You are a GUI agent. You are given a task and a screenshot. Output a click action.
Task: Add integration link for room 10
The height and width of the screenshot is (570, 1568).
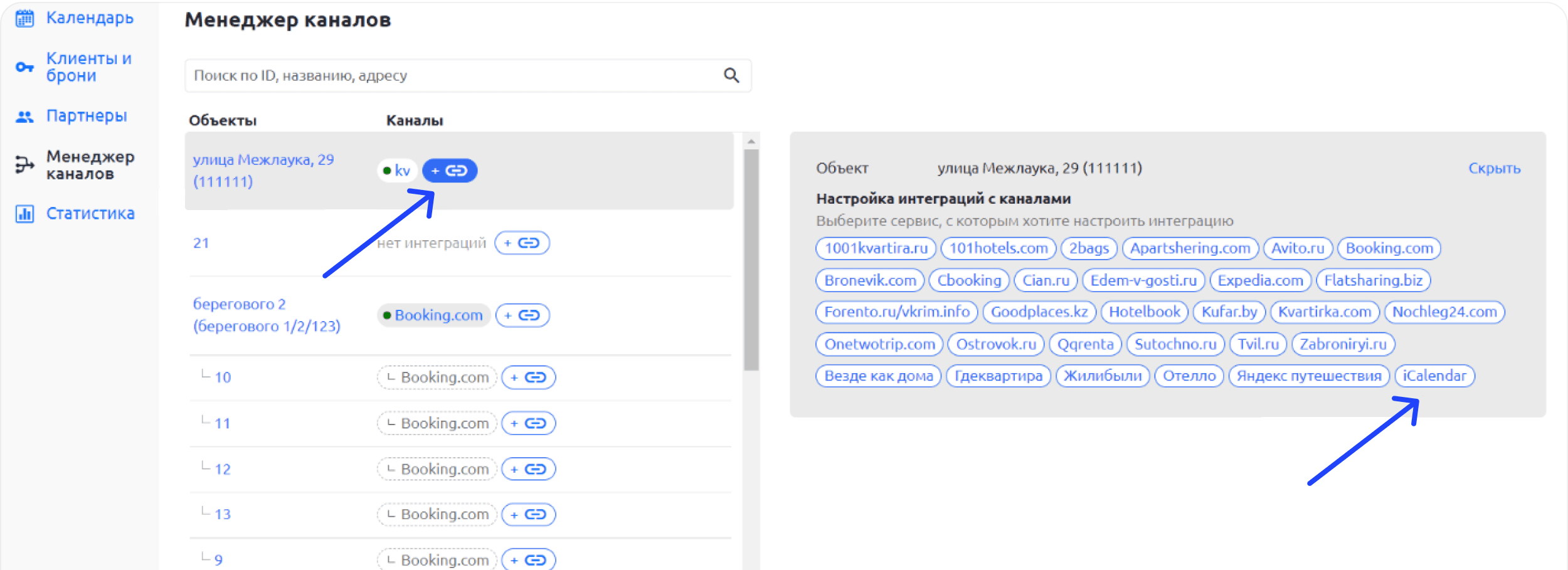pos(529,377)
